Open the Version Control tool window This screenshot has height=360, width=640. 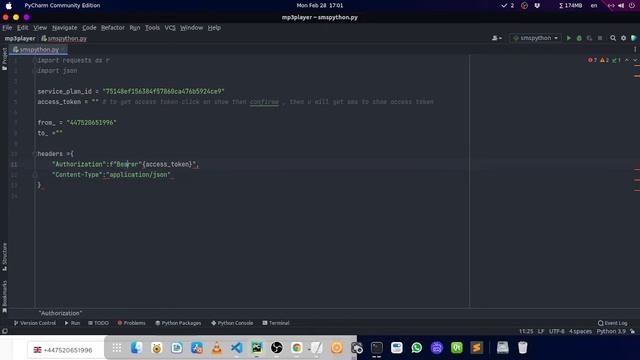coord(35,323)
